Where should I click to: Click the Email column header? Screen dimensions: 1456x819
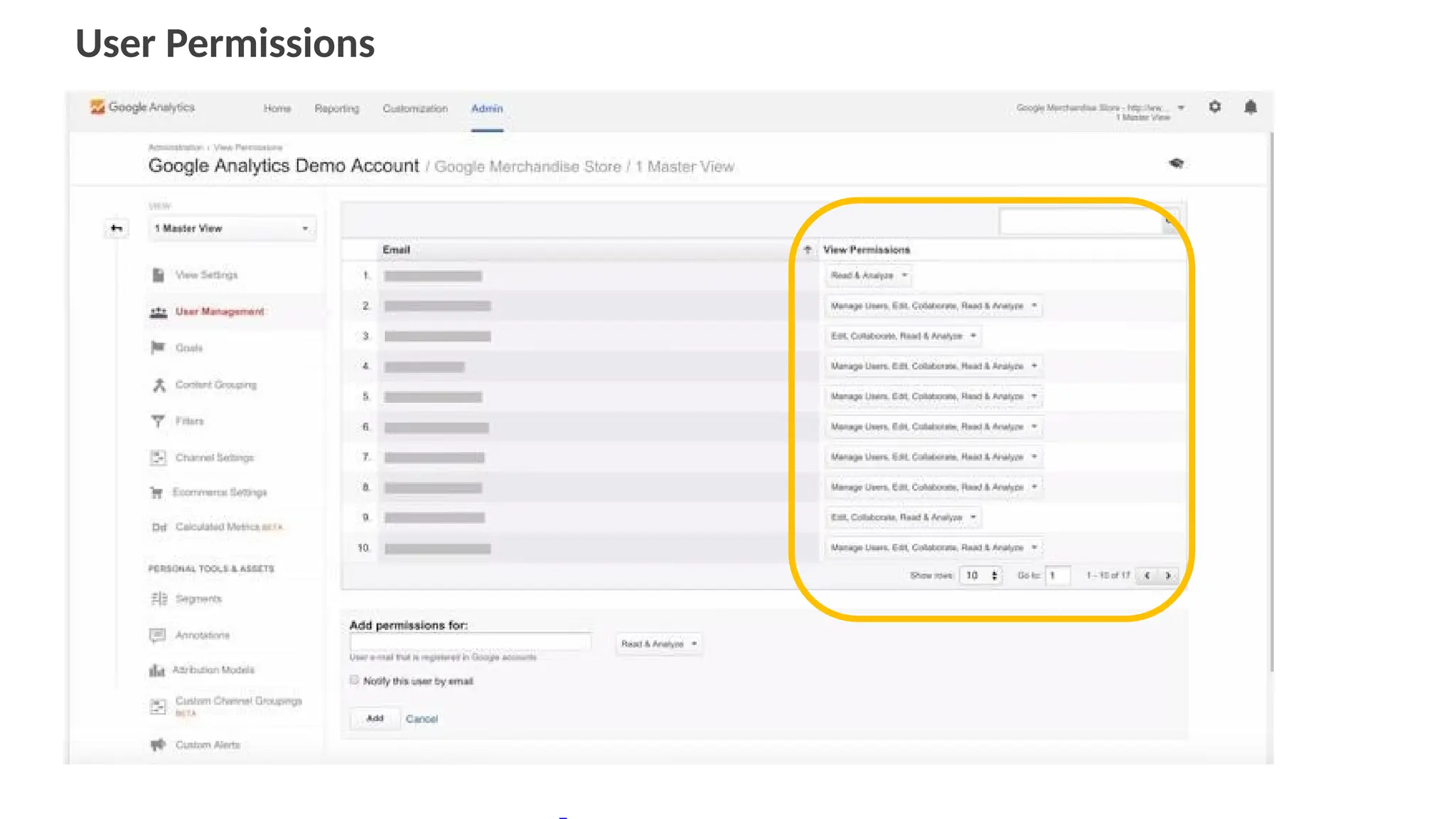pos(397,250)
